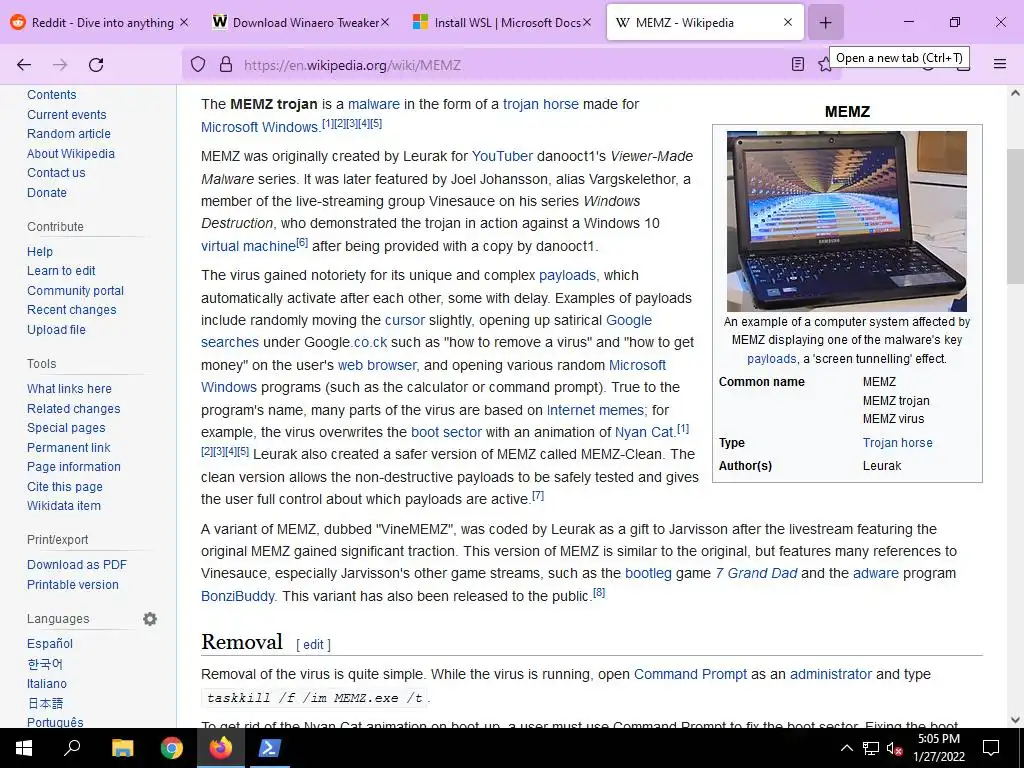View site security padlock info
The image size is (1024, 768).
[x=226, y=65]
